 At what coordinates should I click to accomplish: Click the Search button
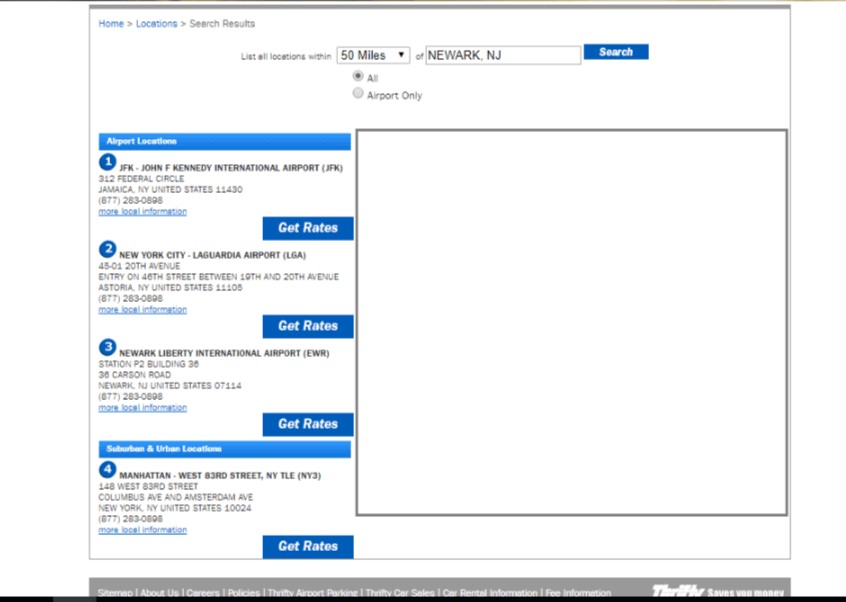(616, 52)
